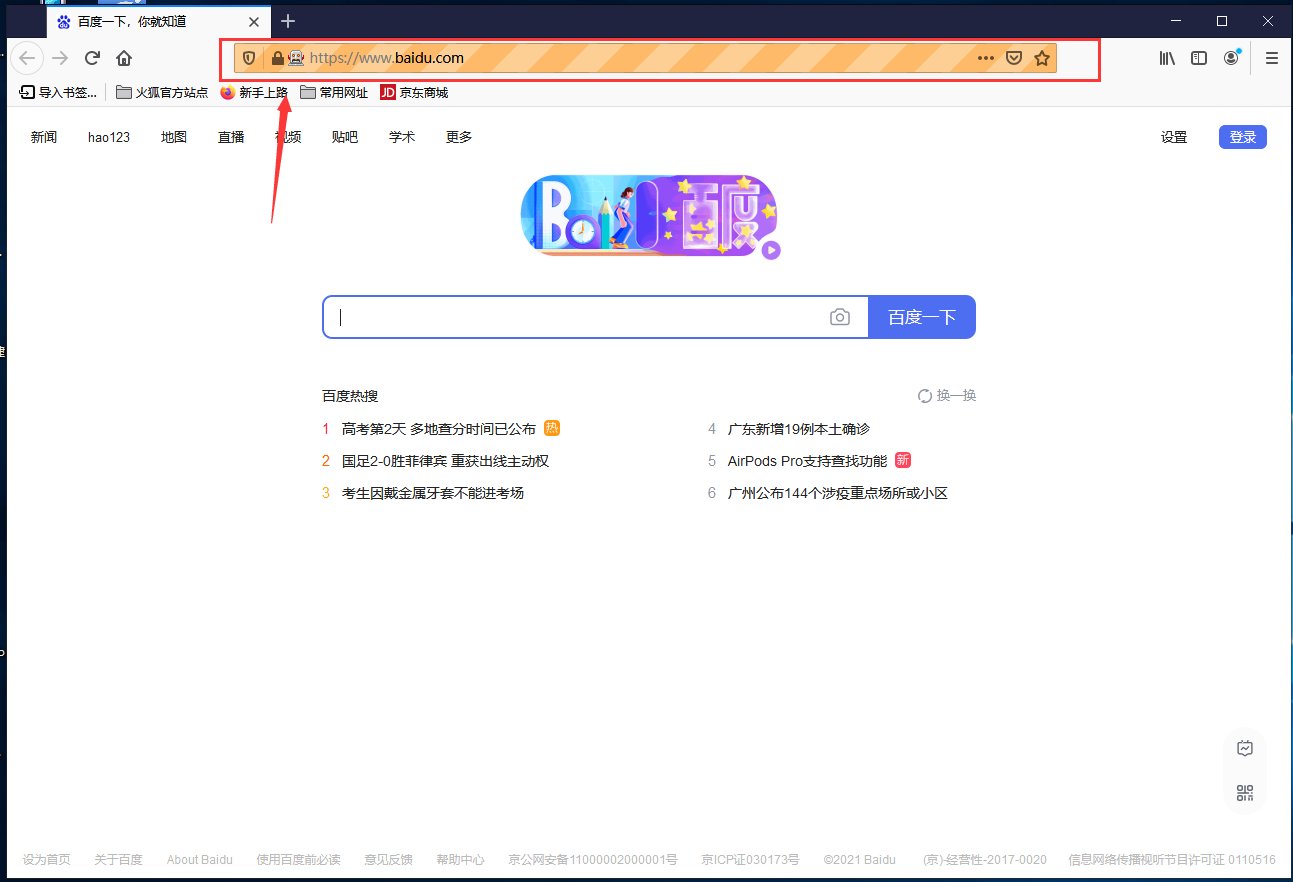Viewport: 1293px width, 882px height.
Task: Select the 贴吧 navigation item
Action: [x=344, y=137]
